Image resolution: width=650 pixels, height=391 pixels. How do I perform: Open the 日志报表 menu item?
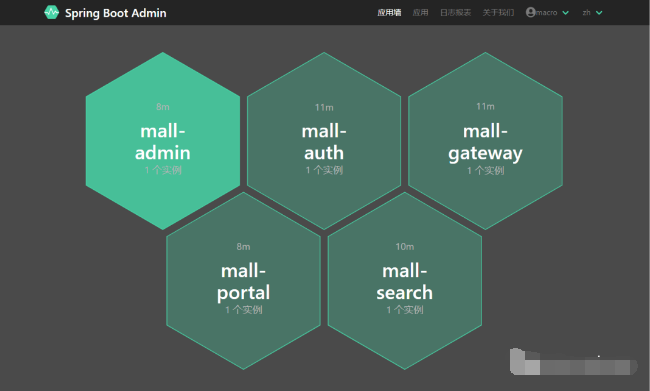(x=455, y=12)
